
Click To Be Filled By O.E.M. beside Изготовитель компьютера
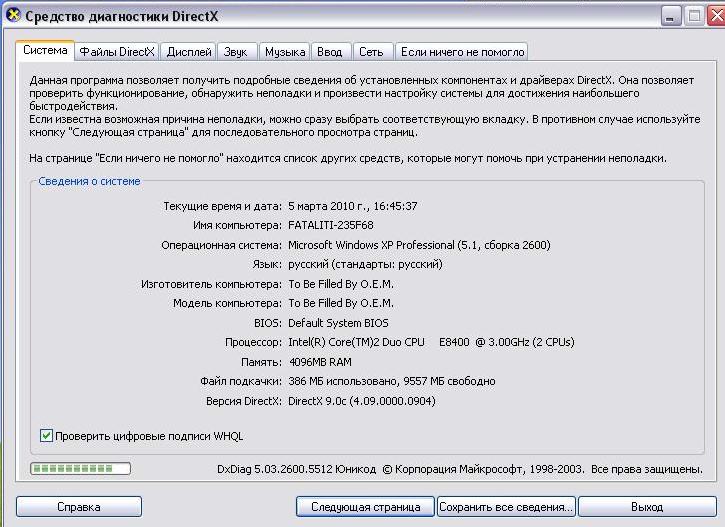click(341, 284)
